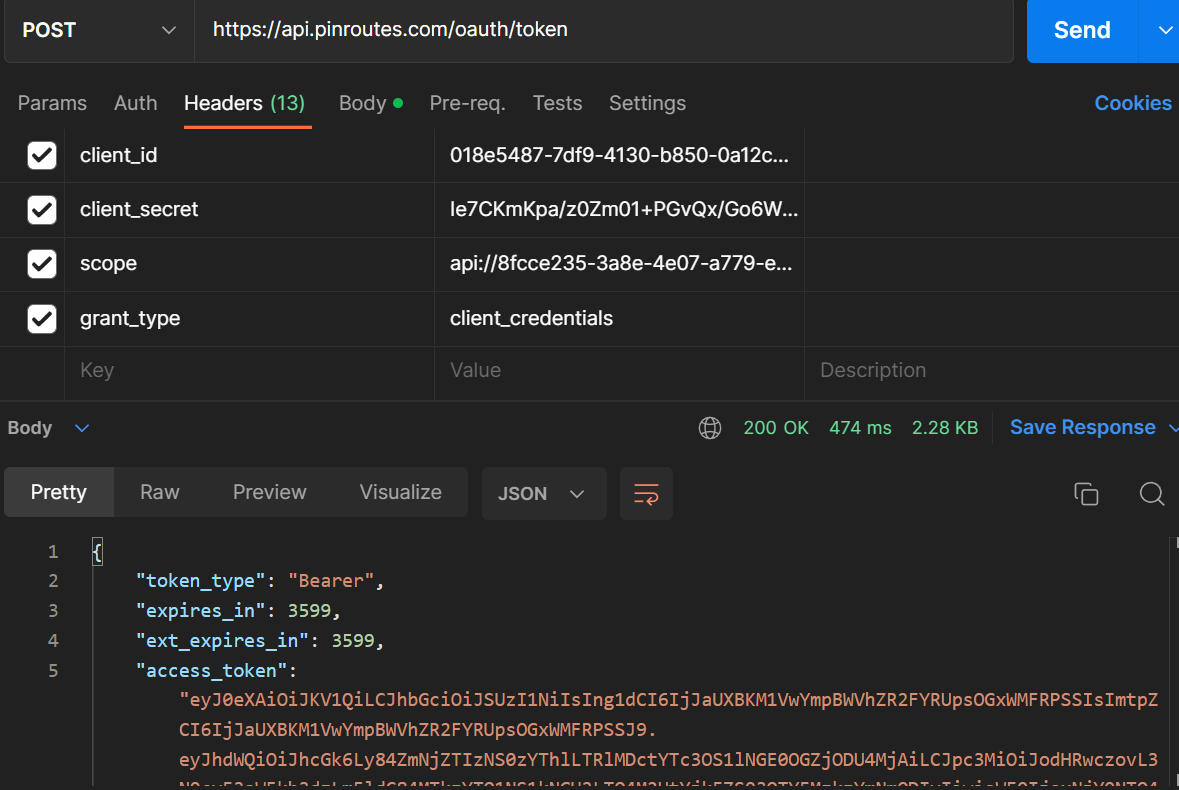The image size is (1179, 790).
Task: Open the Tests tab
Action: [x=557, y=103]
